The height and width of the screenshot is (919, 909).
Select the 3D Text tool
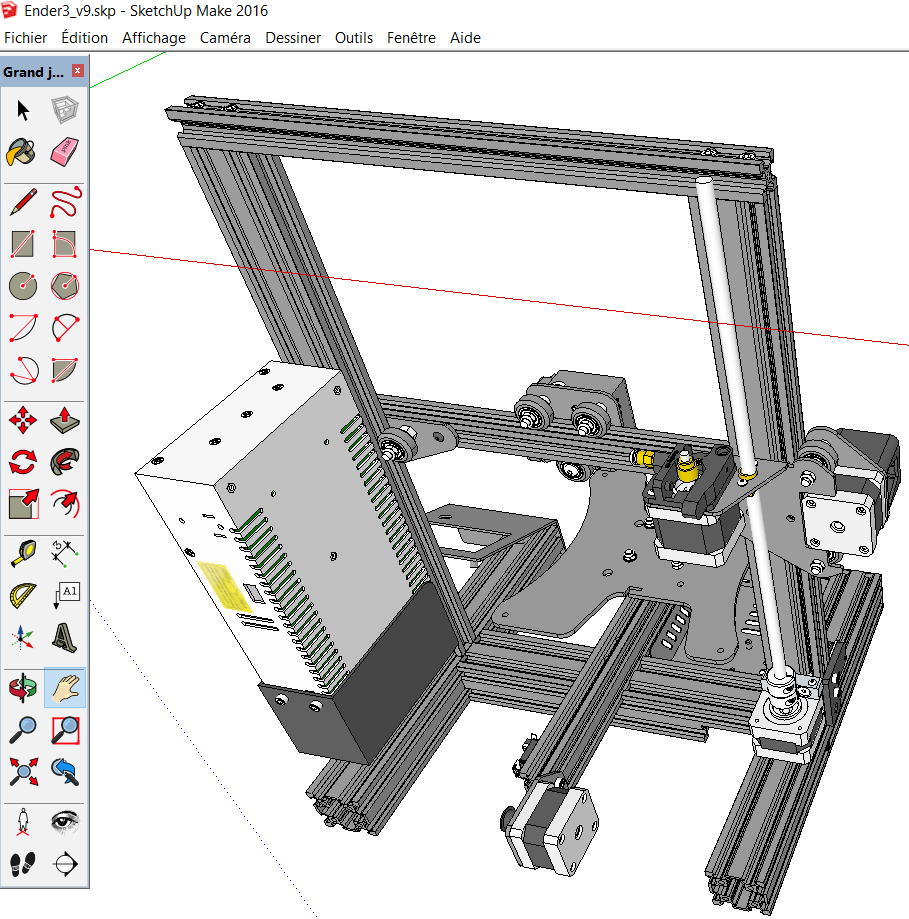pyautogui.click(x=65, y=638)
